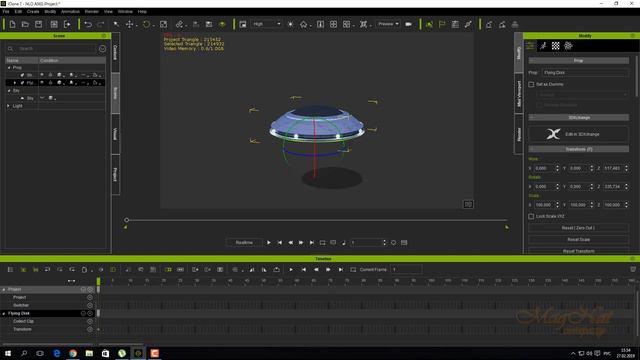Toggle the Project track circle button
Image resolution: width=640 pixels, height=360 pixels.
[x=90, y=298]
